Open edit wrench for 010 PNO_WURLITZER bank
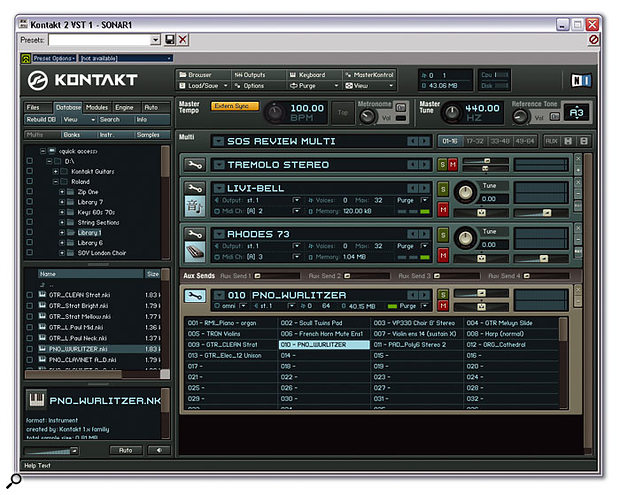 [195, 295]
